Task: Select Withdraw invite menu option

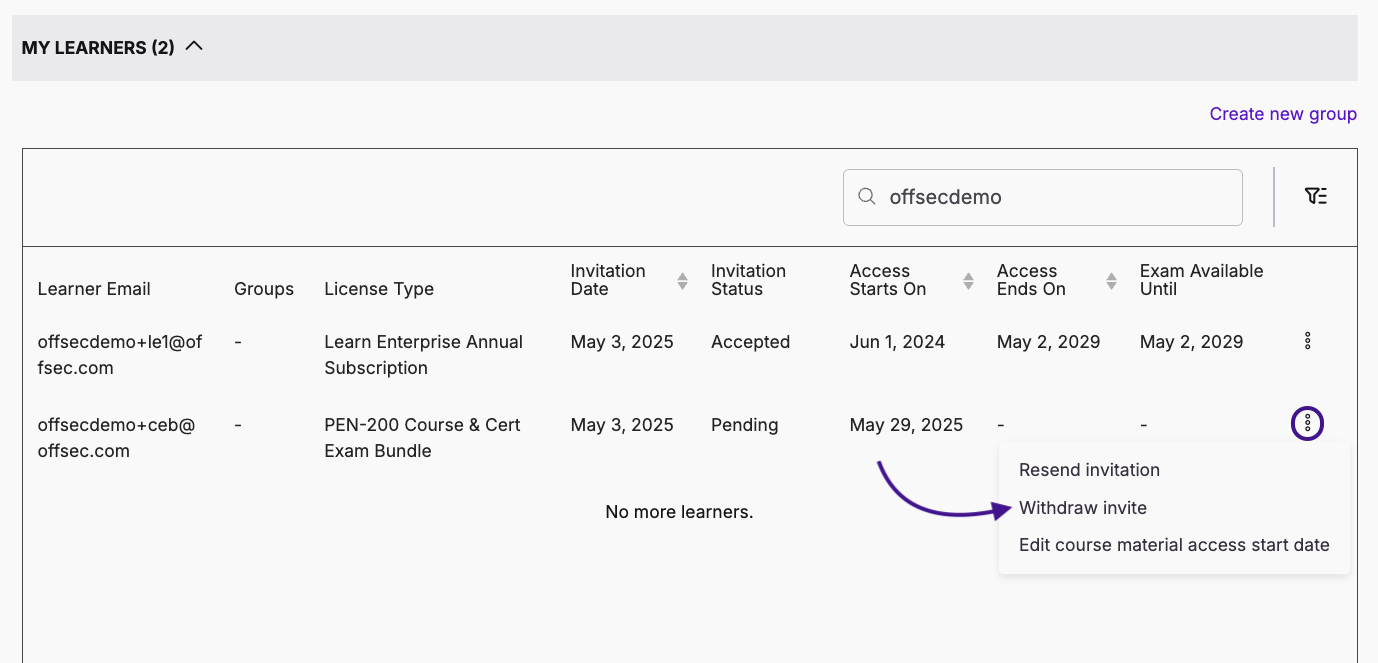Action: click(x=1082, y=508)
